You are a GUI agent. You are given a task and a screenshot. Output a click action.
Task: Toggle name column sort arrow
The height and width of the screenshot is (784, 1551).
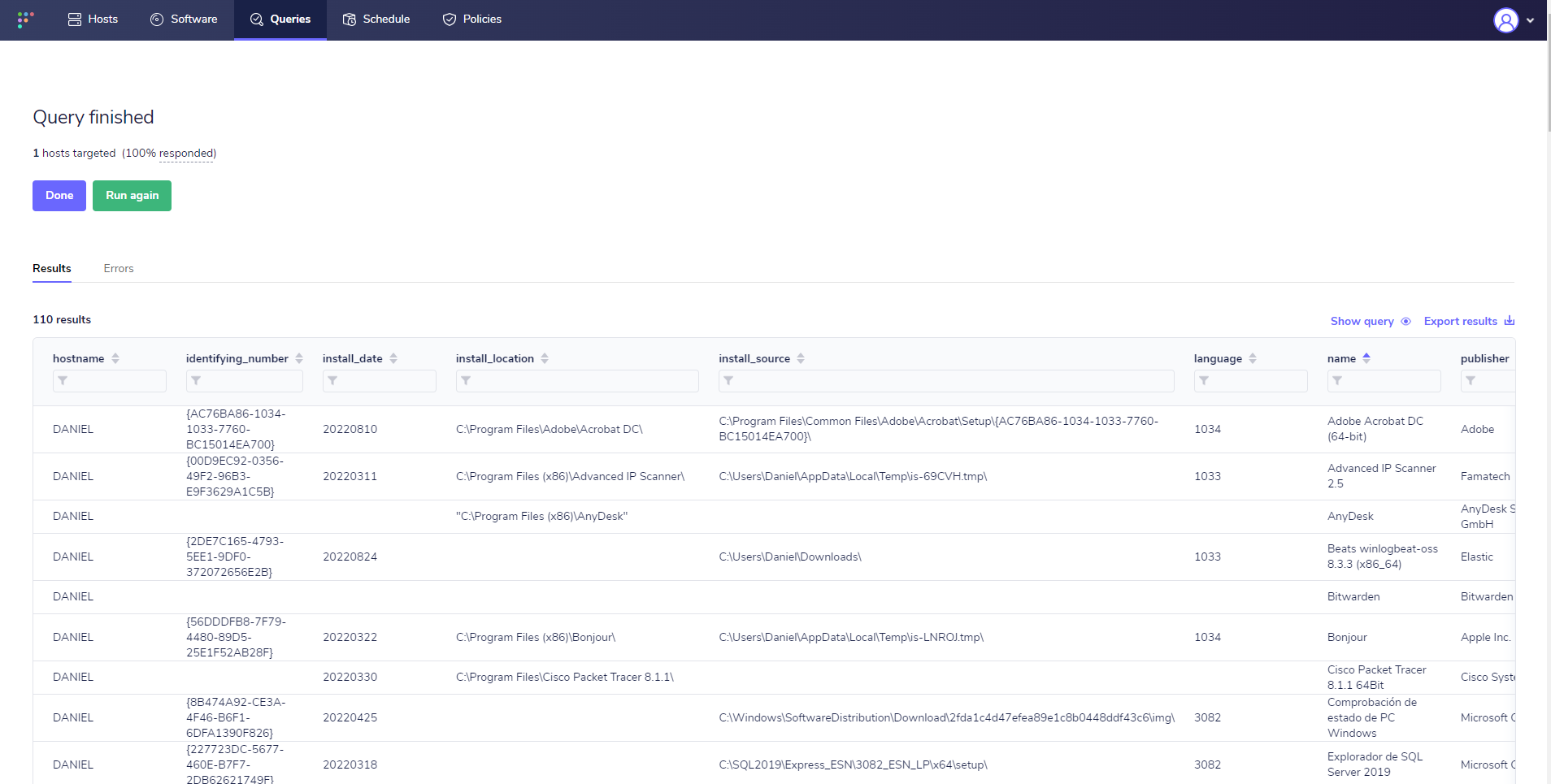pyautogui.click(x=1366, y=358)
